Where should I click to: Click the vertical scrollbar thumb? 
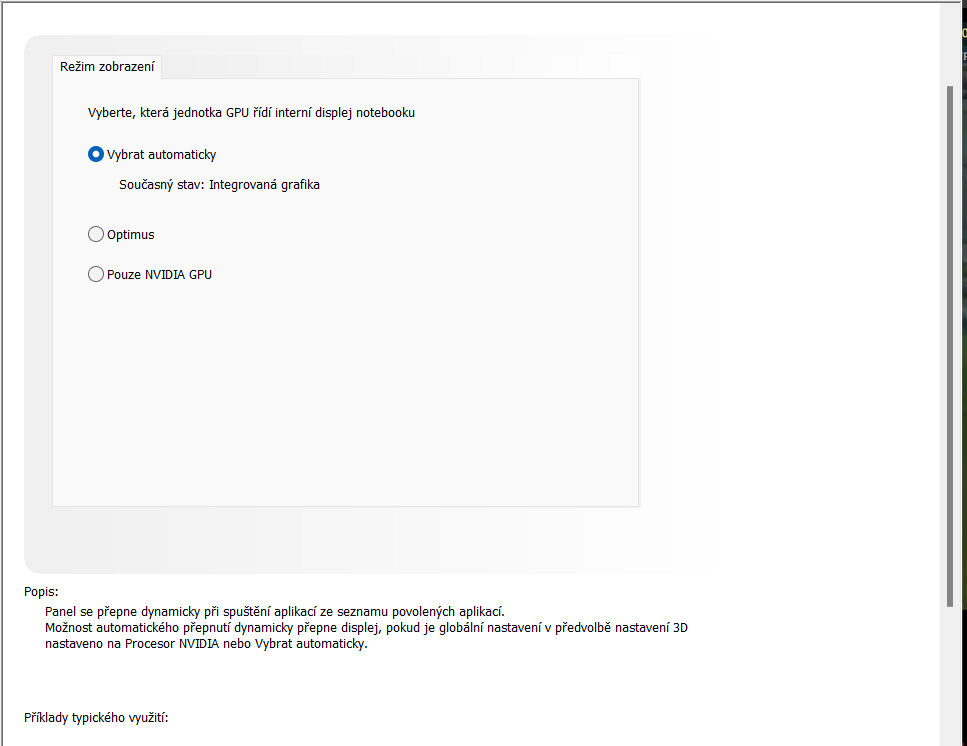pos(950,340)
